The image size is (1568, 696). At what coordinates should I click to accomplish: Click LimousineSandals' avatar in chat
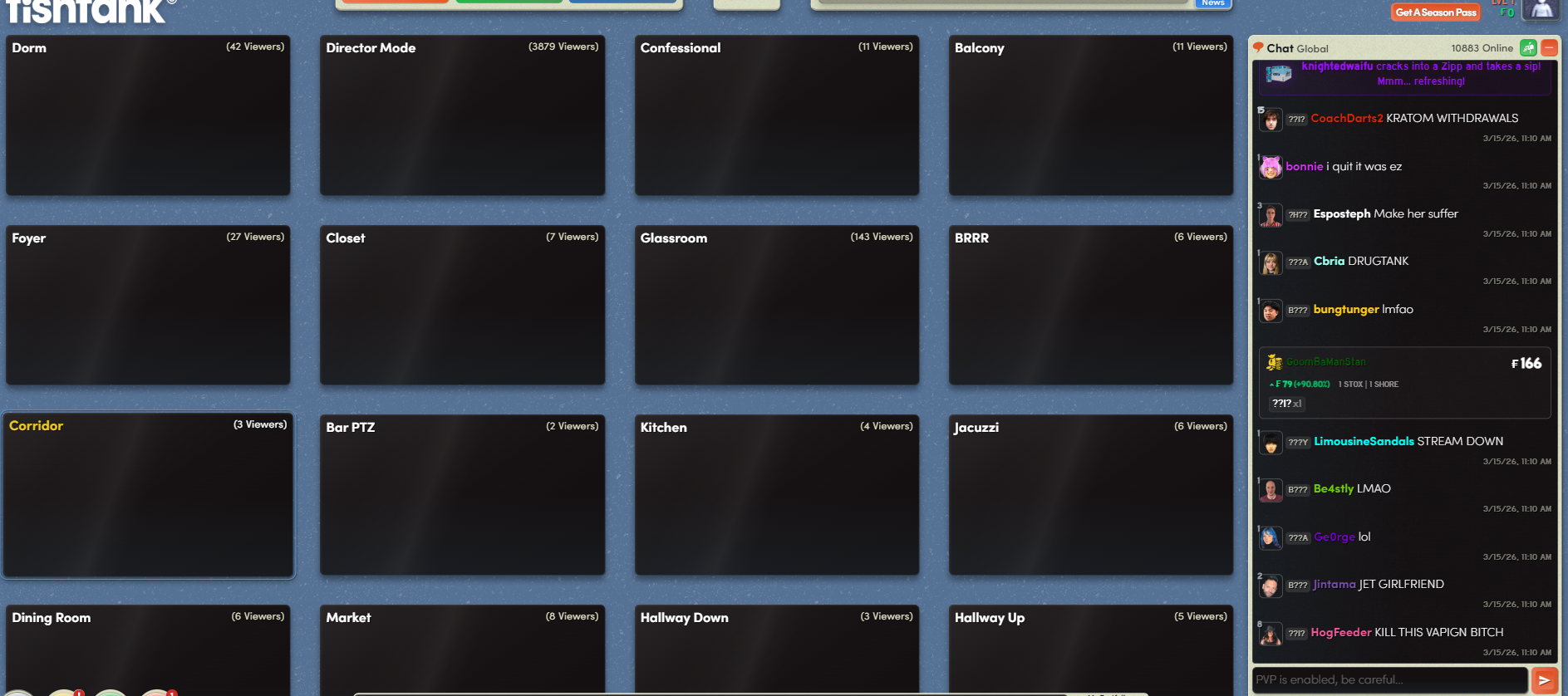point(1271,443)
